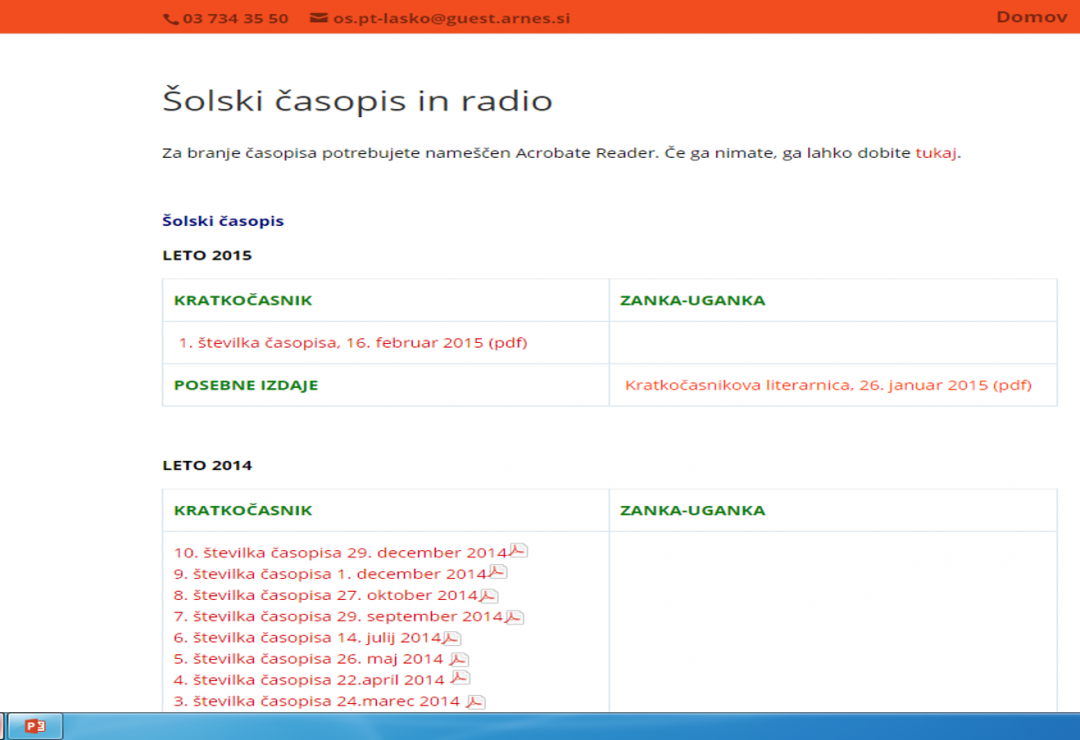This screenshot has height=740, width=1080.
Task: Go to Domov in the top menu
Action: click(1031, 17)
